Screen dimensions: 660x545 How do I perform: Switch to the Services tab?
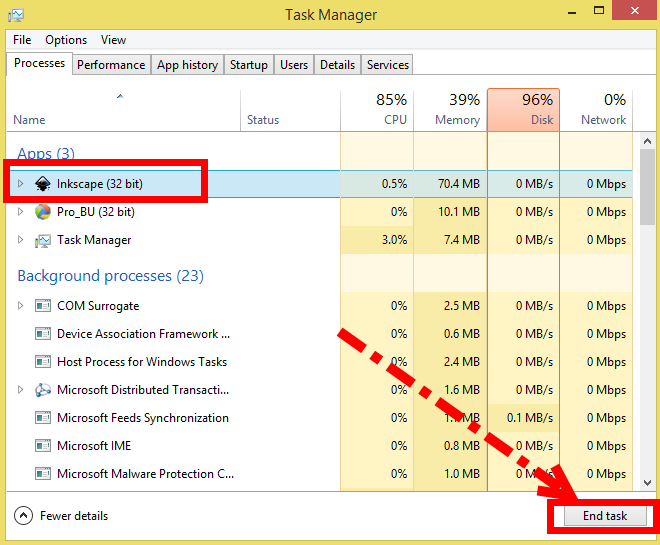click(x=388, y=65)
